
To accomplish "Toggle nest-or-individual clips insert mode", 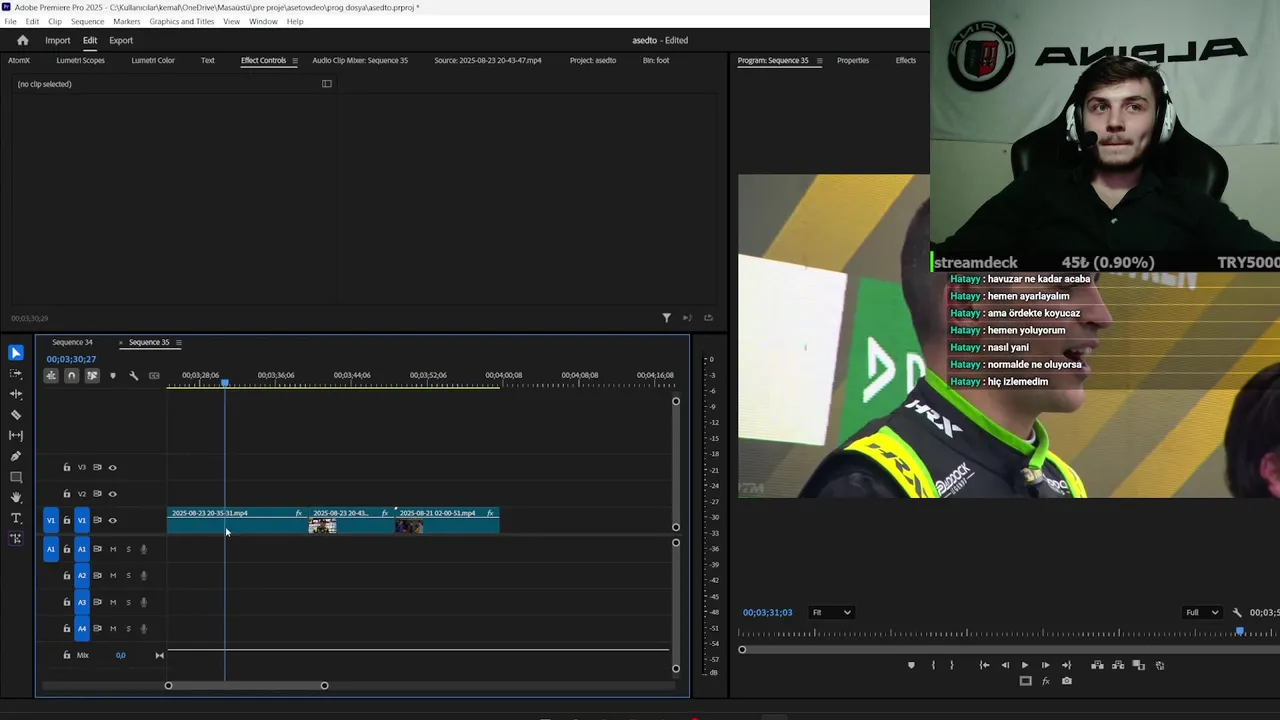I will click(x=51, y=375).
